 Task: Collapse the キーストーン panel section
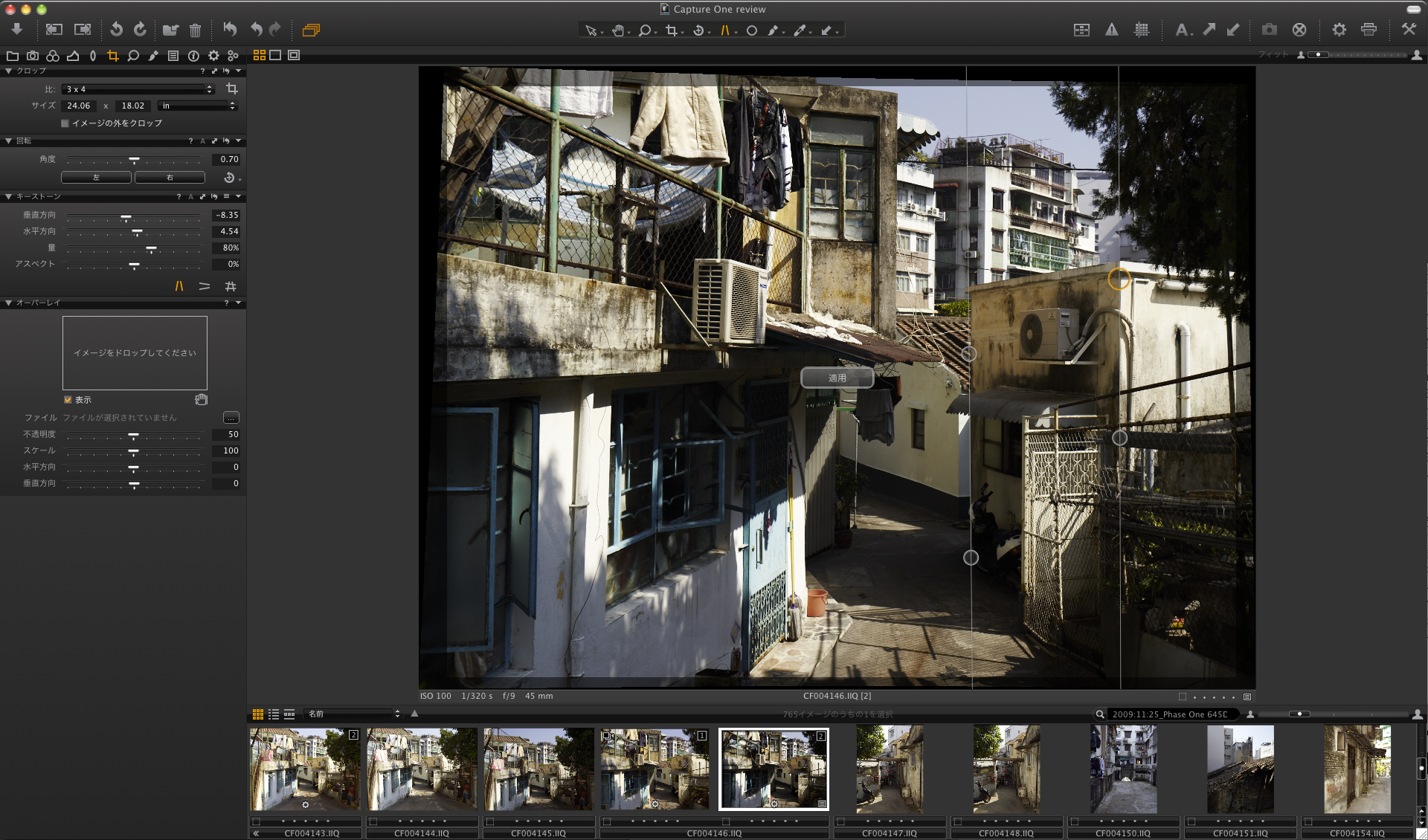coord(8,197)
